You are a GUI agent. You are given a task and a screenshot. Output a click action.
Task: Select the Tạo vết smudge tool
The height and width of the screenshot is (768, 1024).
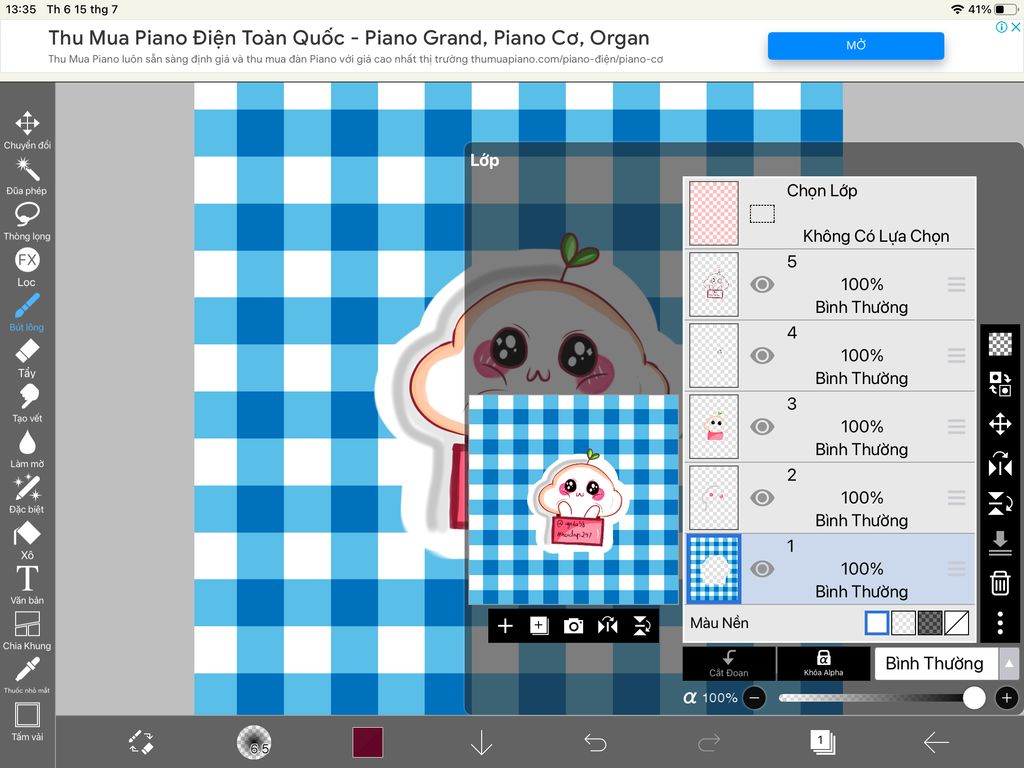27,404
